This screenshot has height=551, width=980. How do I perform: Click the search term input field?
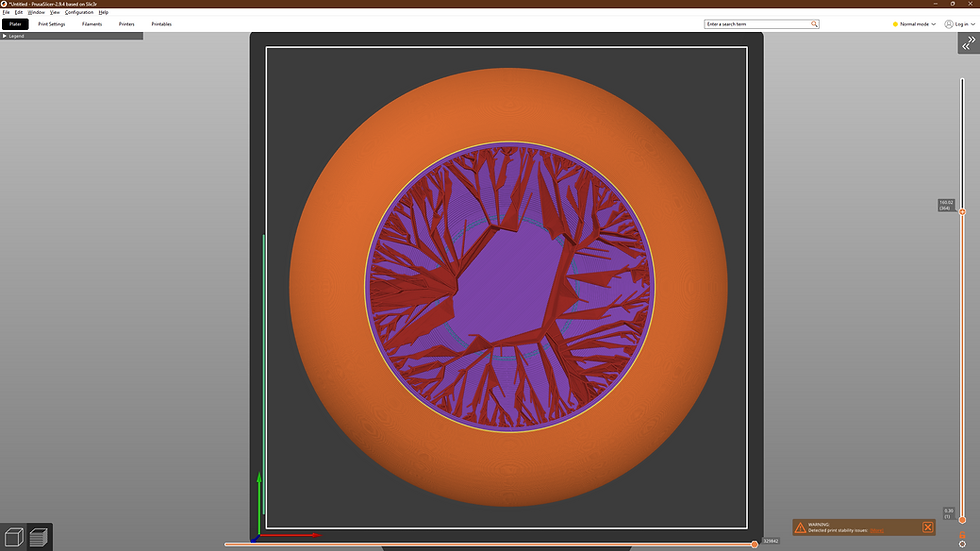pyautogui.click(x=758, y=24)
